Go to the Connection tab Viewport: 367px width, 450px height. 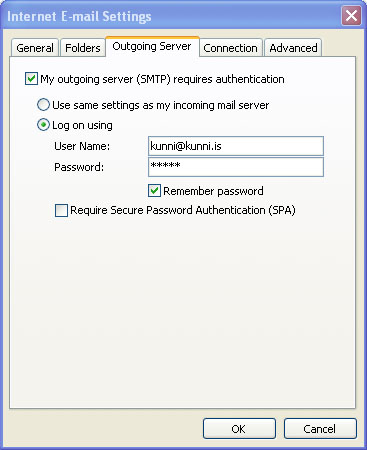pyautogui.click(x=230, y=48)
